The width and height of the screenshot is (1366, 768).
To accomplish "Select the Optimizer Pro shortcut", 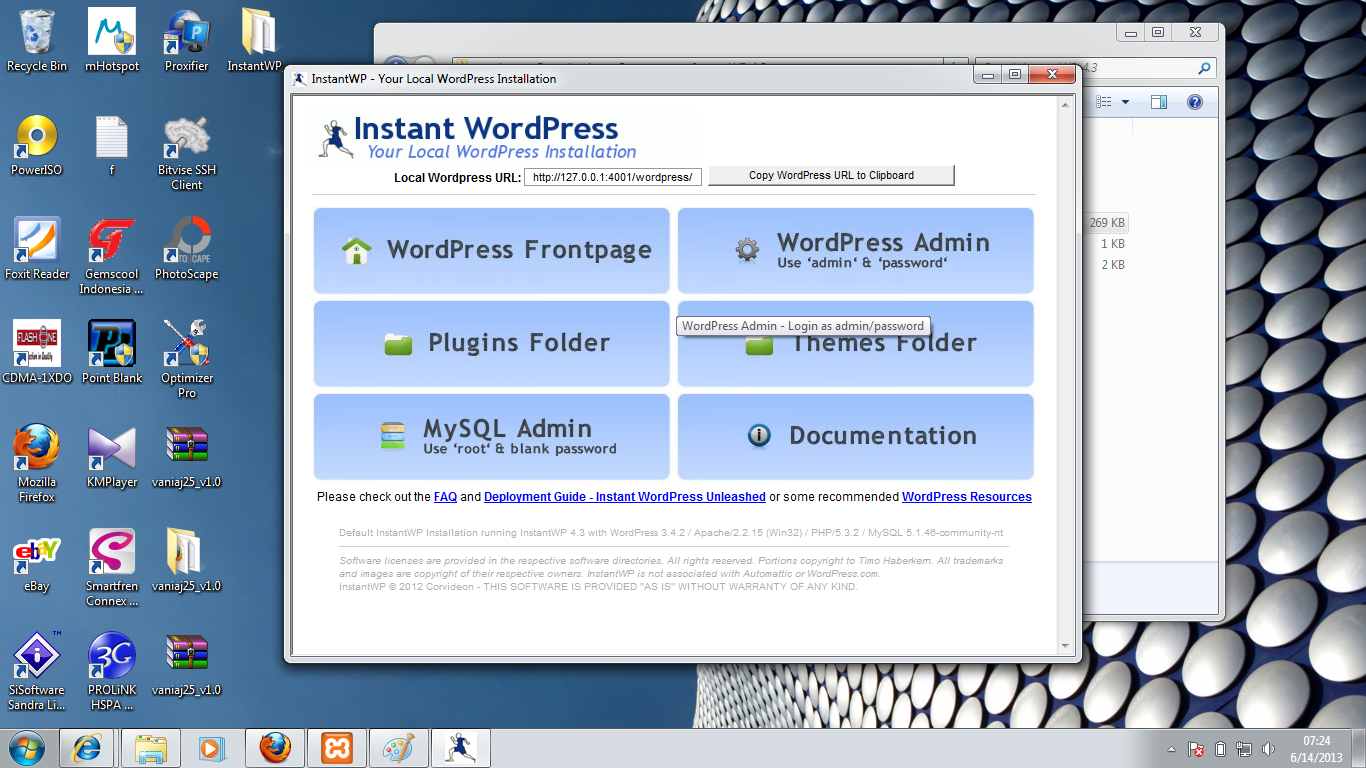I will pyautogui.click(x=187, y=360).
